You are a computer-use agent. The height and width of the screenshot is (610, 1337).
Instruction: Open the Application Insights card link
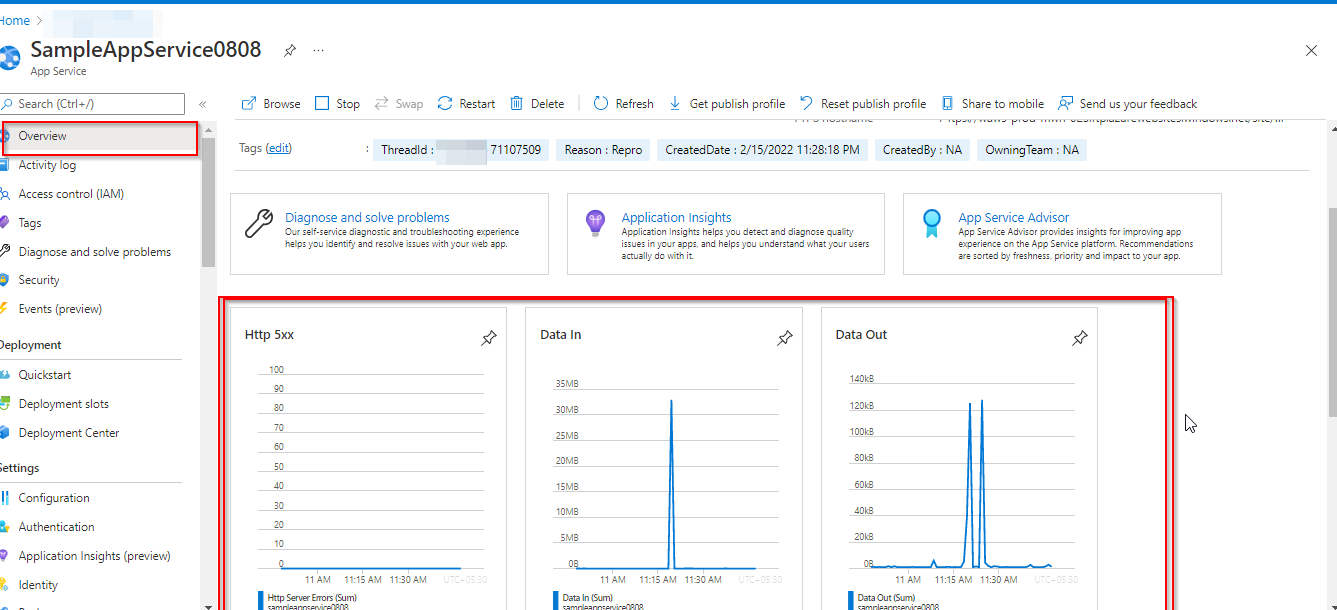(676, 217)
